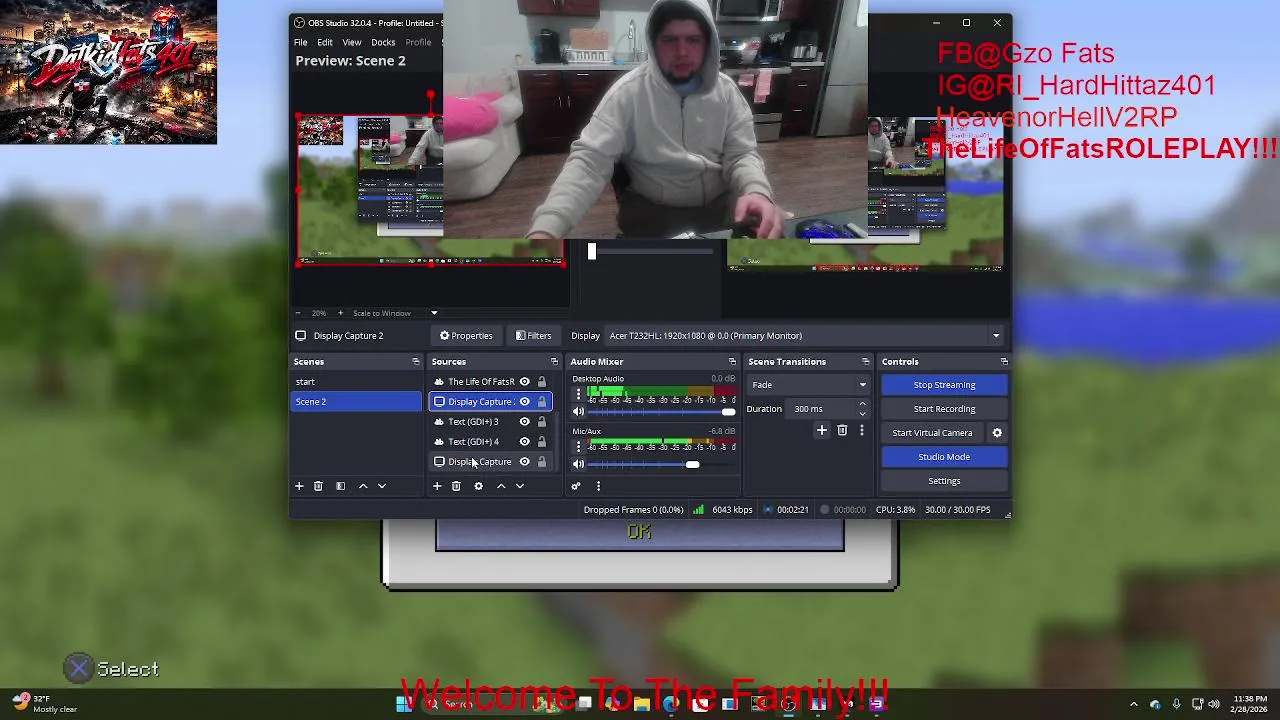Remove transition with the trash icon

tap(842, 430)
